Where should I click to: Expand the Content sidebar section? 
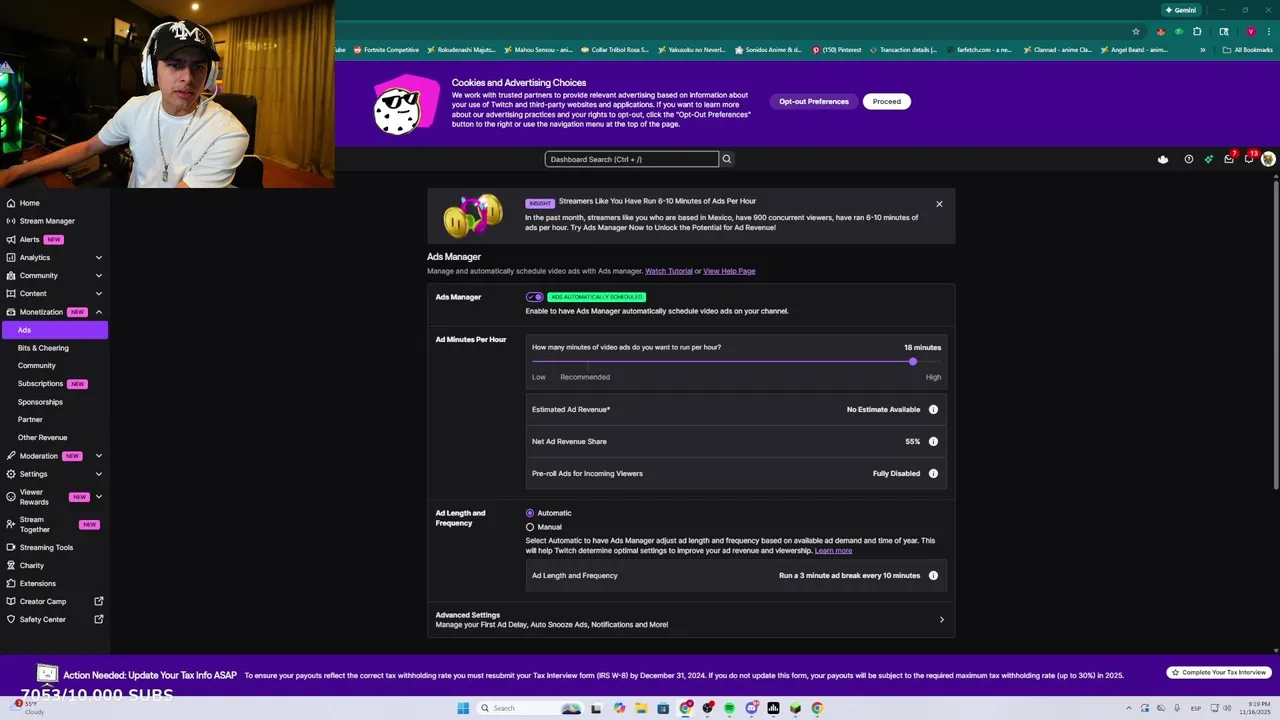[98, 293]
